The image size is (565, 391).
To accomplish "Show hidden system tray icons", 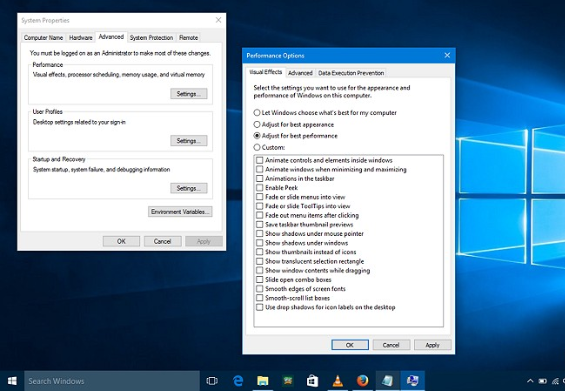I will tap(530, 381).
